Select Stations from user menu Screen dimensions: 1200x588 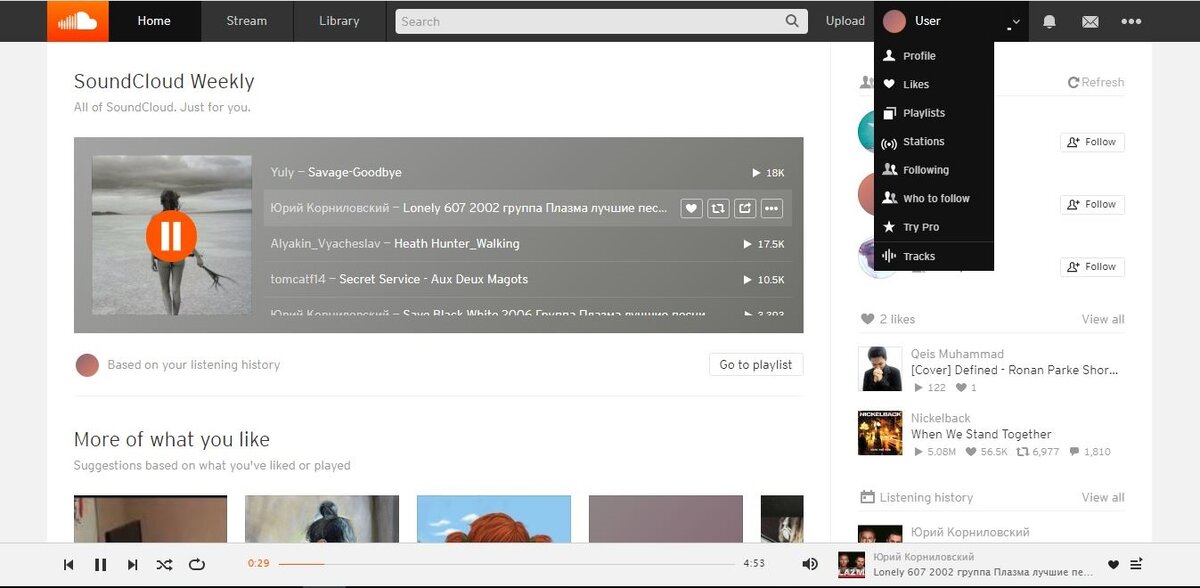coord(934,141)
